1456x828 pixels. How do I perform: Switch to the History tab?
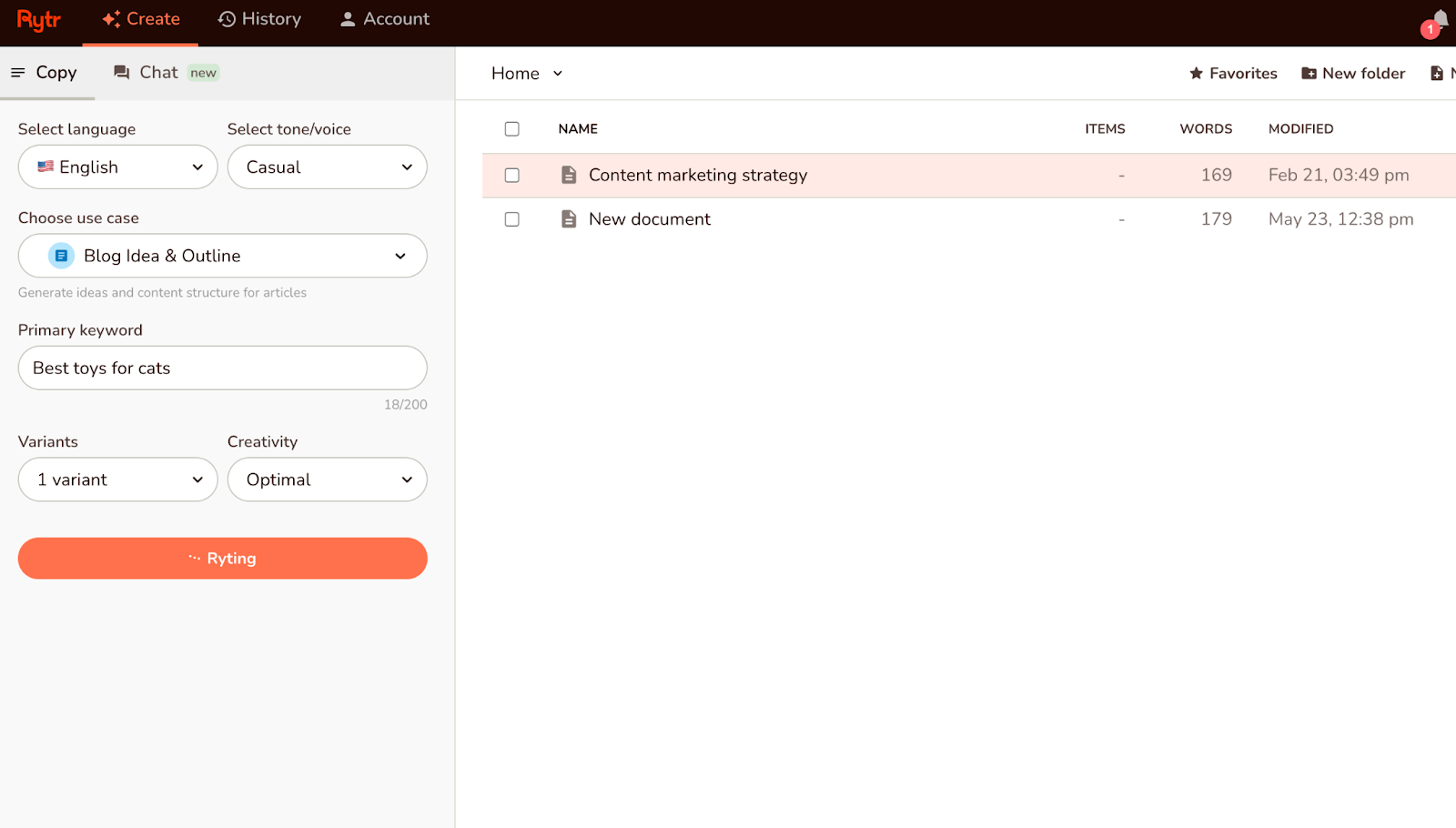pyautogui.click(x=259, y=18)
